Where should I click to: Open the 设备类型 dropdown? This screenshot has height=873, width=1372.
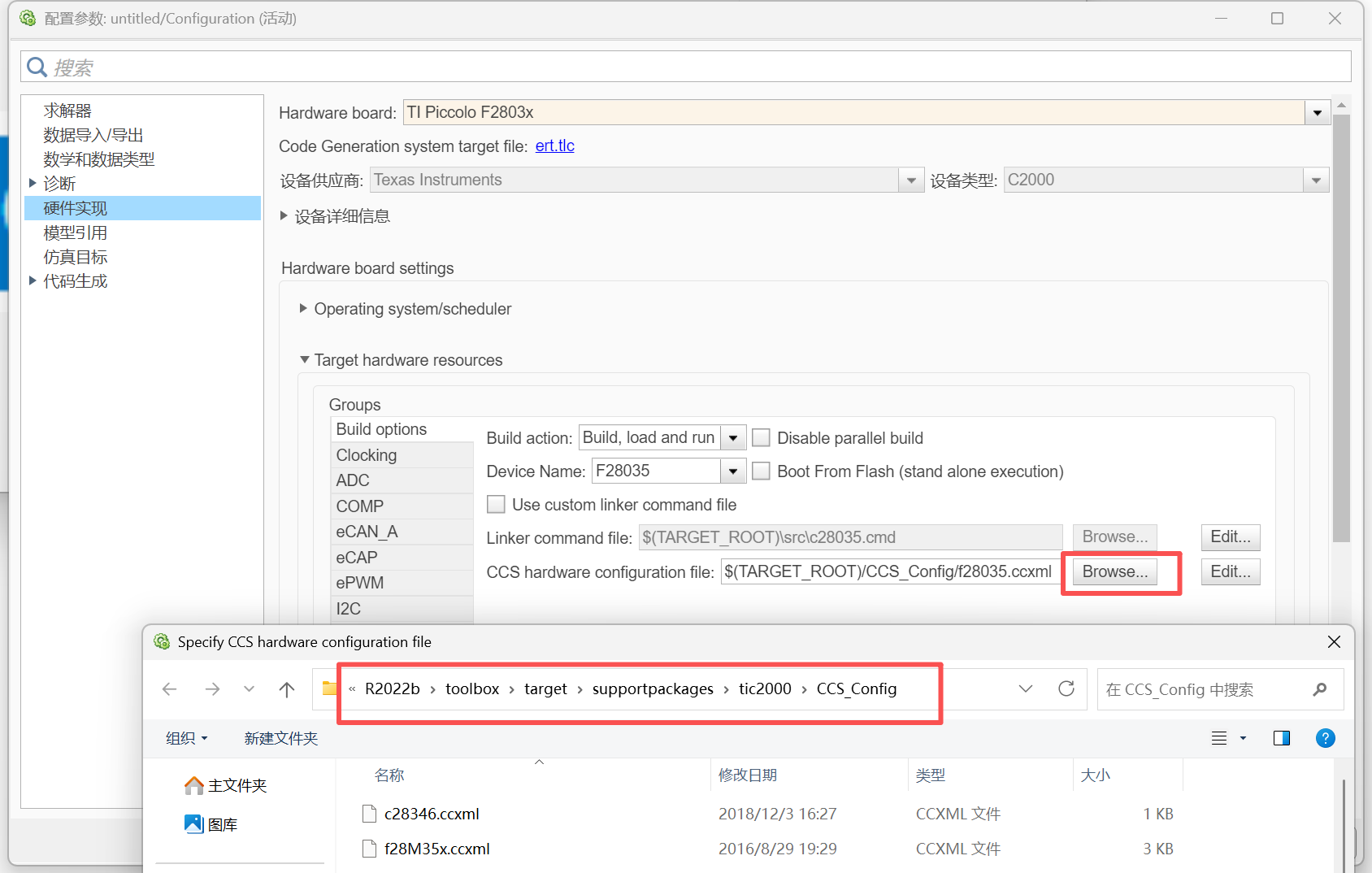[1316, 180]
